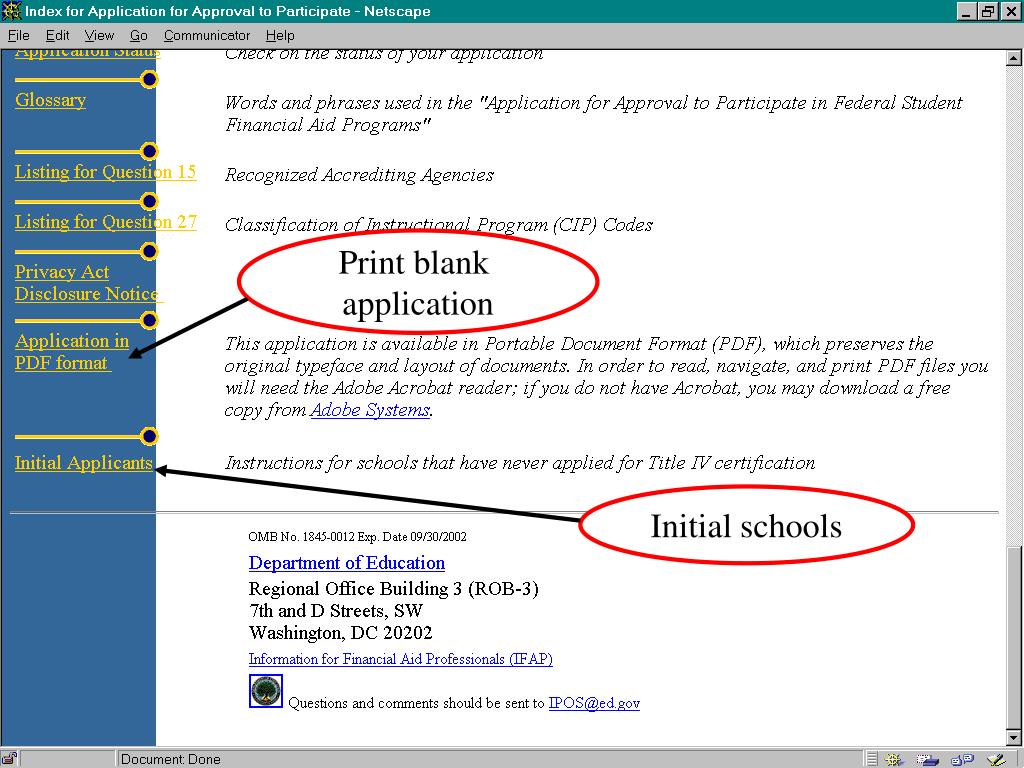
Task: Open the Initial Applicants link
Action: coord(84,463)
